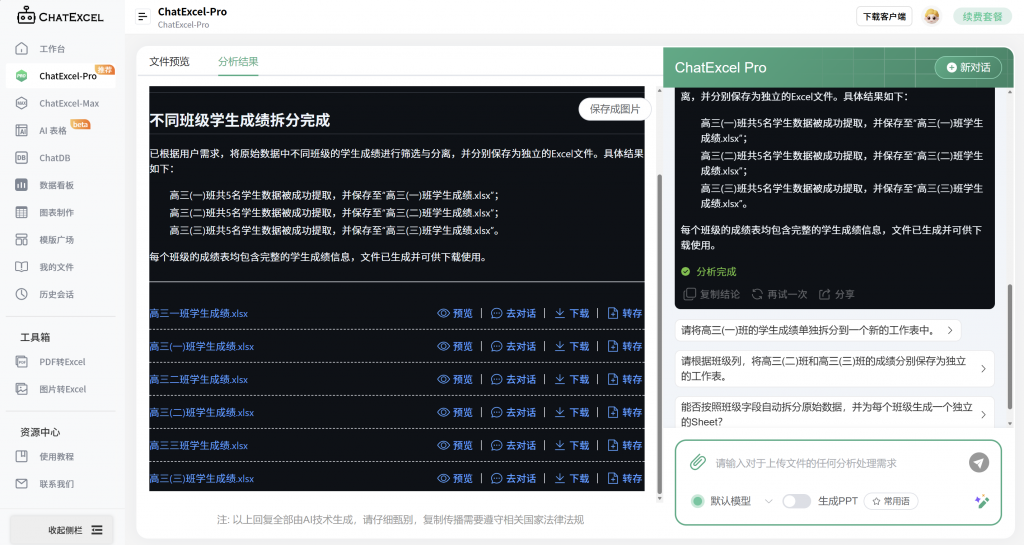Click the 模版广场 store icon
This screenshot has height=545, width=1024.
click(x=22, y=240)
